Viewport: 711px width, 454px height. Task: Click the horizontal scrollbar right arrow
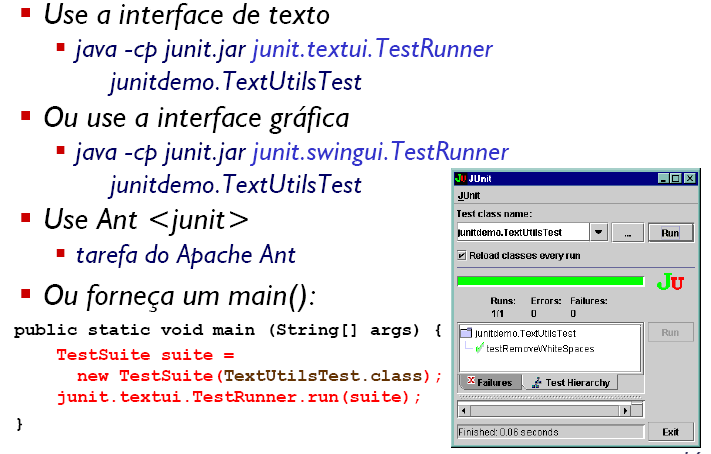coord(625,411)
